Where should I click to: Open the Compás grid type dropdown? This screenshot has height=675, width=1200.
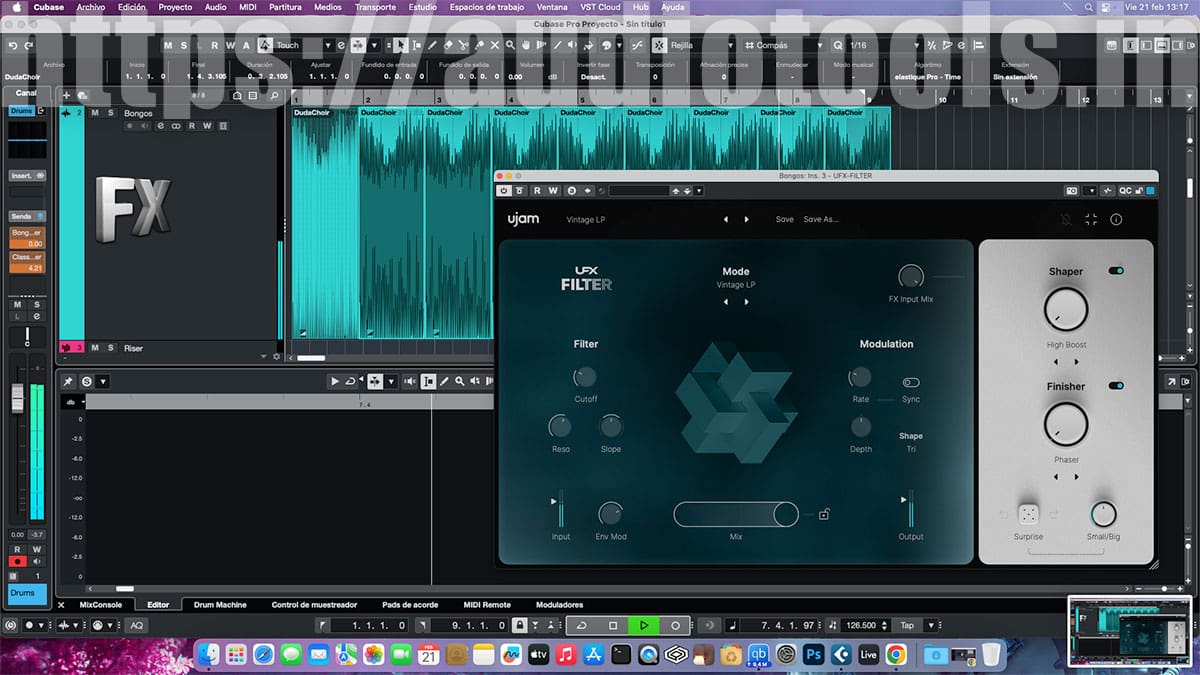click(x=820, y=45)
